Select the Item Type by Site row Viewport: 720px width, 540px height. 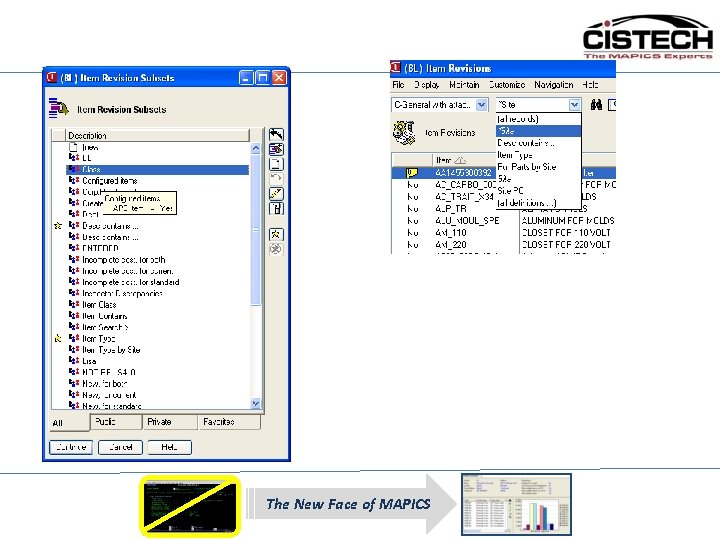(x=158, y=349)
